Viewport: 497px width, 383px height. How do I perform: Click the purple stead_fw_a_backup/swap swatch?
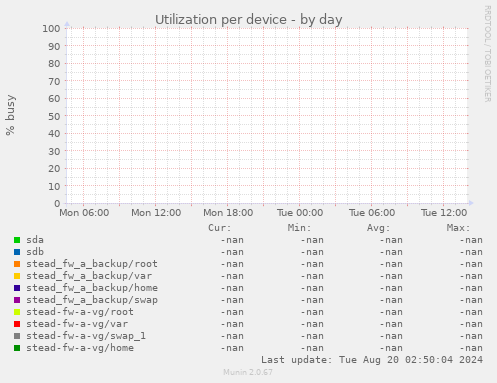point(17,300)
